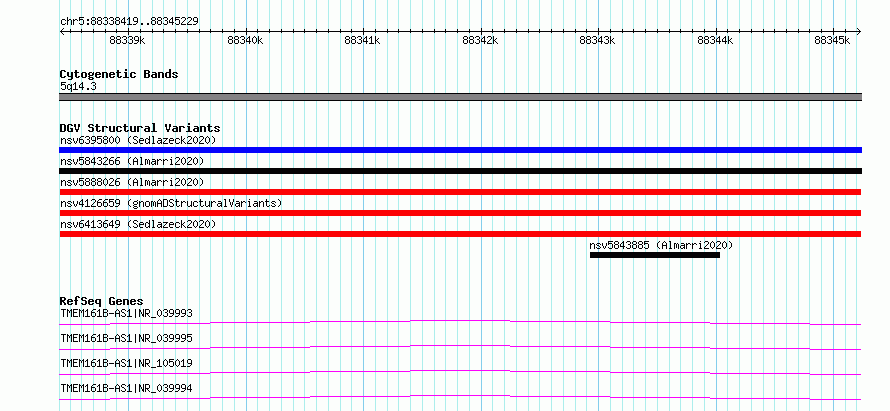The image size is (890, 411).
Task: Open the TMEM161B-AS1|NR_039995 gene label
Action: pyautogui.click(x=126, y=338)
